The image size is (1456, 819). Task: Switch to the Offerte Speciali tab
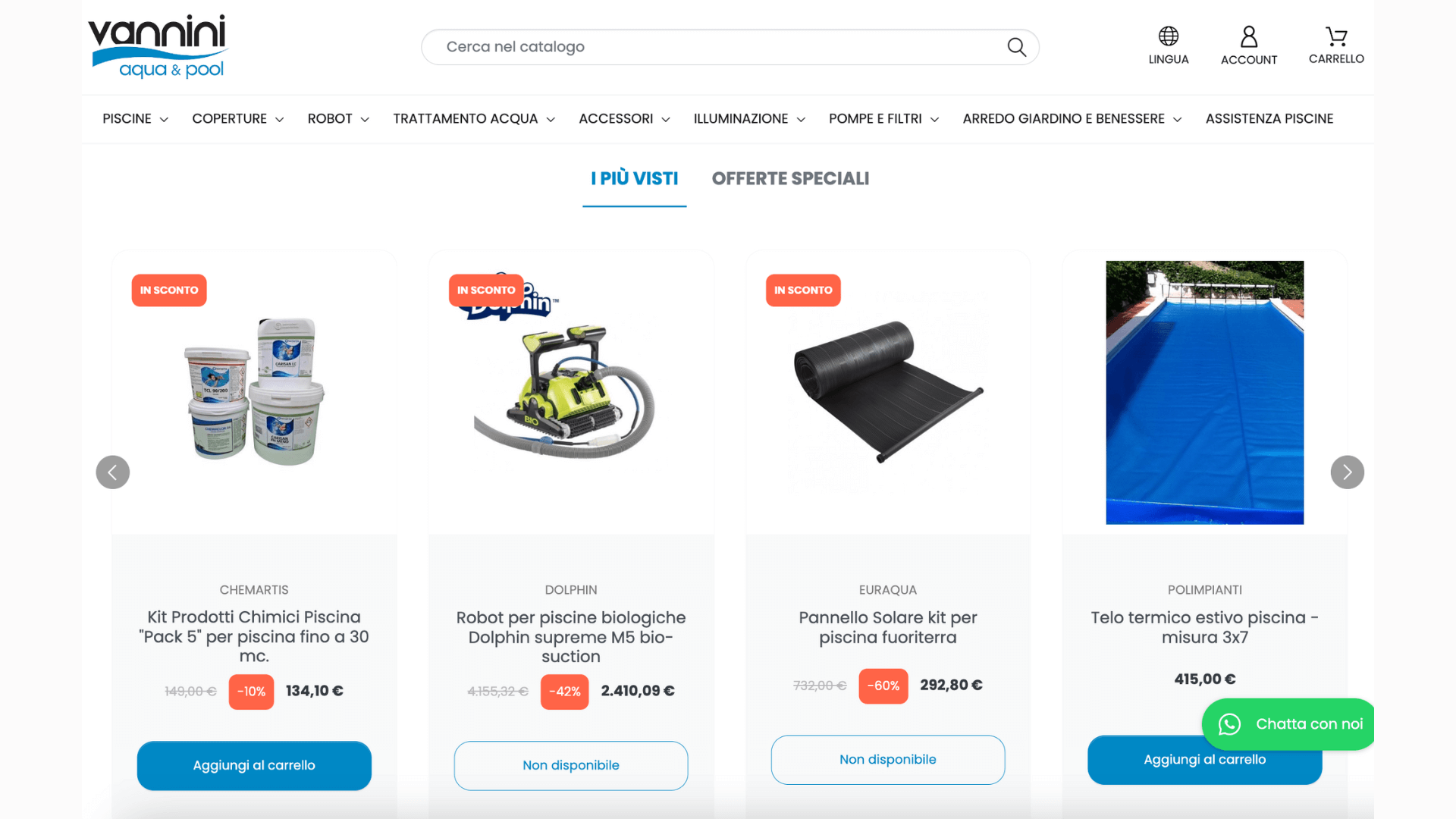coord(790,179)
